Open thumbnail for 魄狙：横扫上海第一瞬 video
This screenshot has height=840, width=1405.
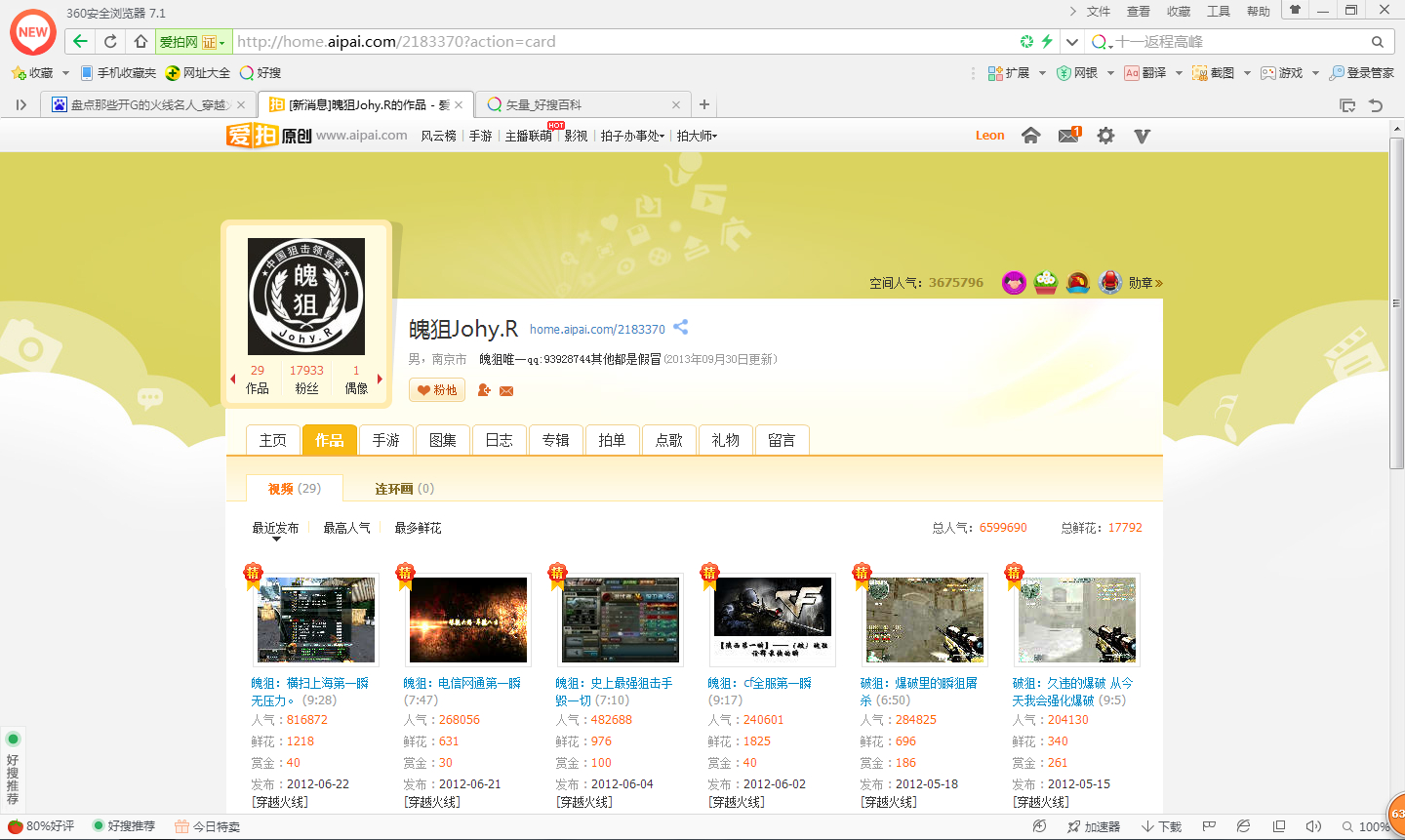click(316, 620)
